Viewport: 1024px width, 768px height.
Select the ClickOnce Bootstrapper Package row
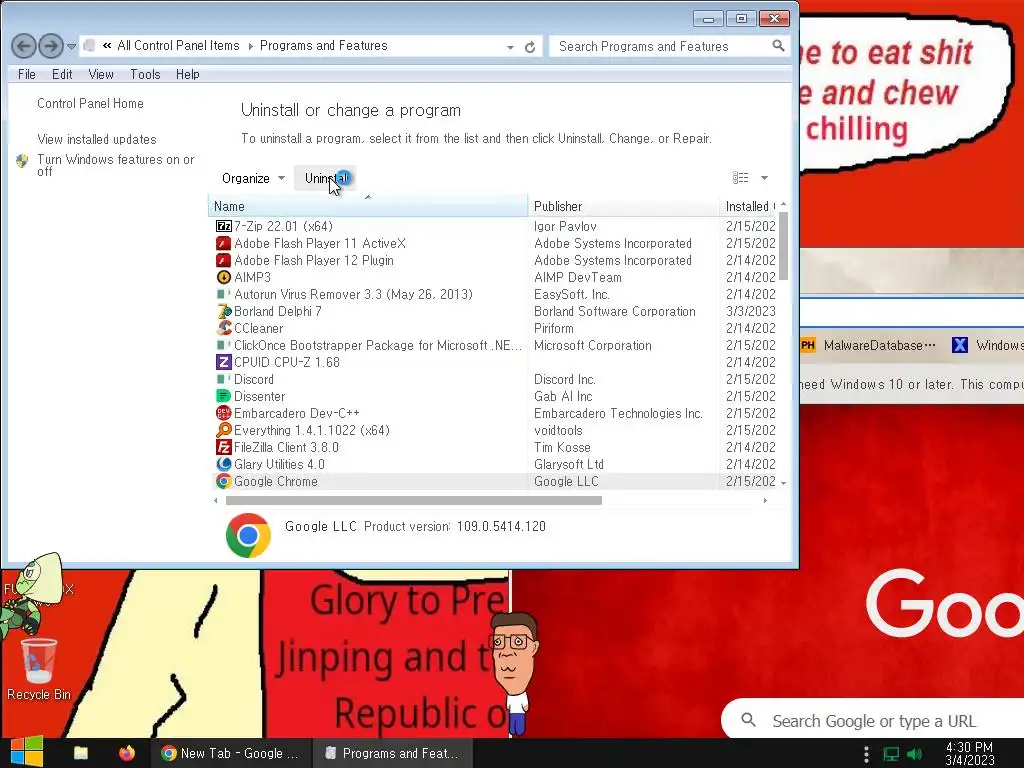click(496, 345)
